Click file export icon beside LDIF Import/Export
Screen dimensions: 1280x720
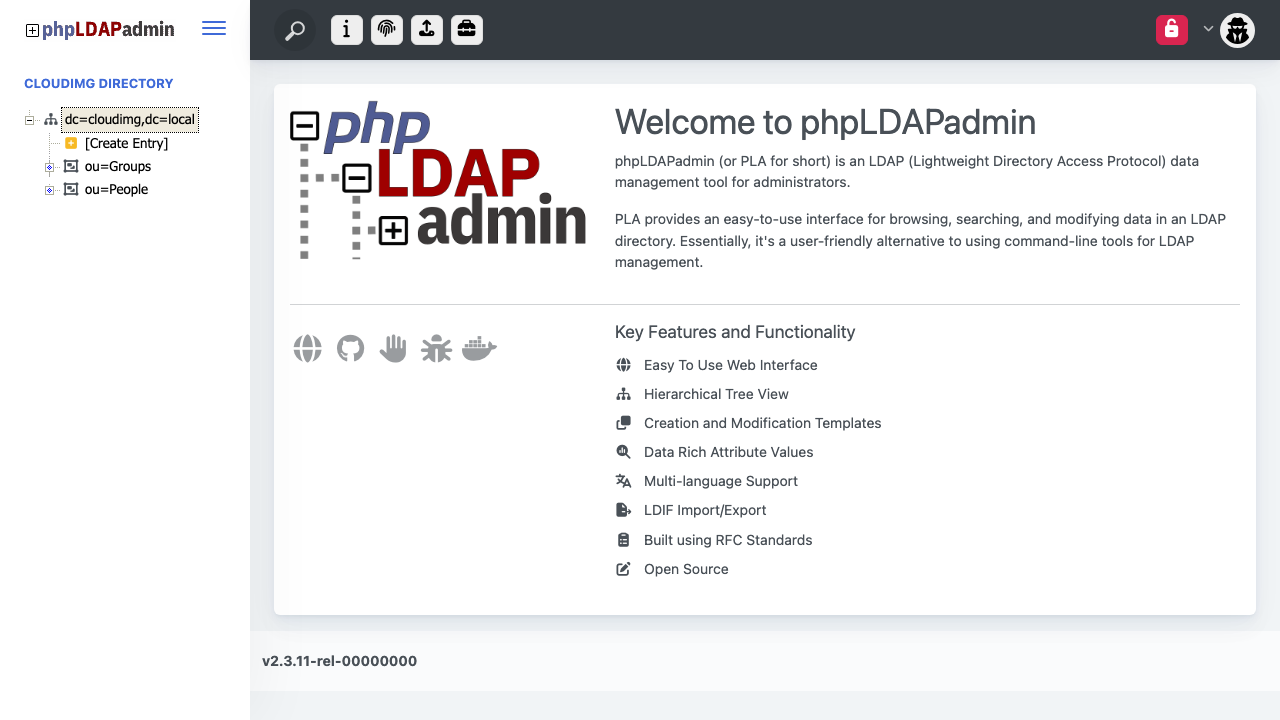point(623,510)
